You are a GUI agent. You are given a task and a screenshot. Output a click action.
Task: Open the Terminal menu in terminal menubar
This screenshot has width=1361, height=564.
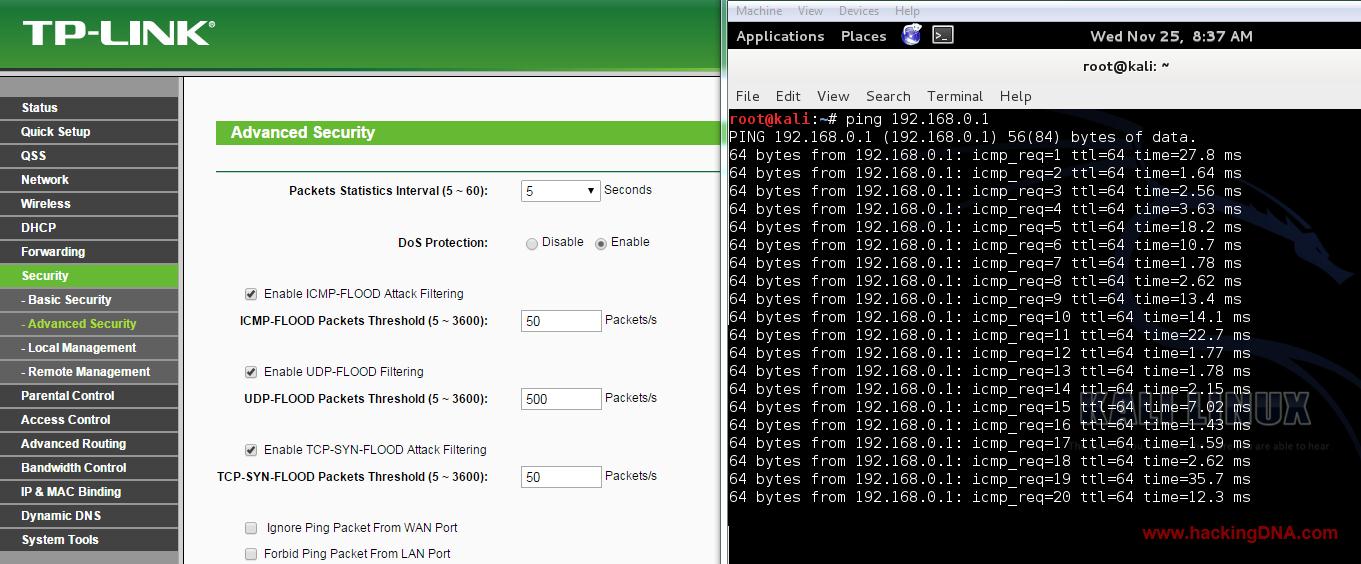(955, 96)
